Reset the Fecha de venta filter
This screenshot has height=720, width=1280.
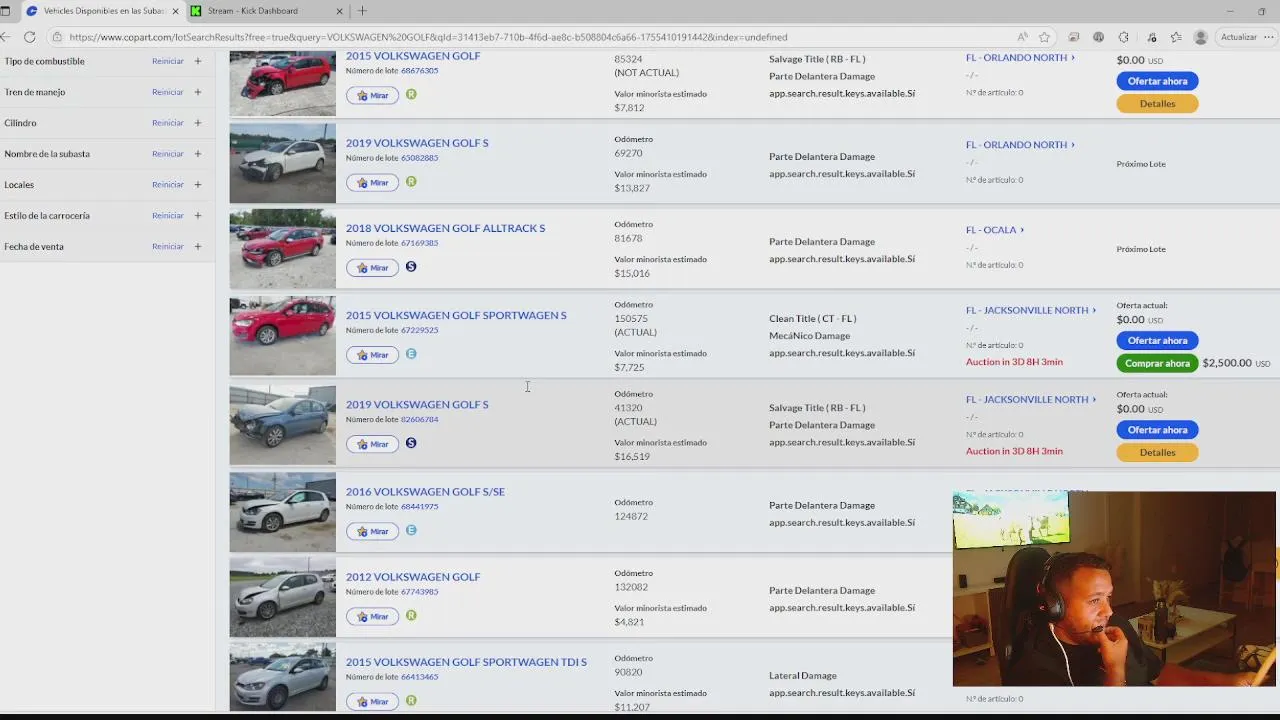168,246
